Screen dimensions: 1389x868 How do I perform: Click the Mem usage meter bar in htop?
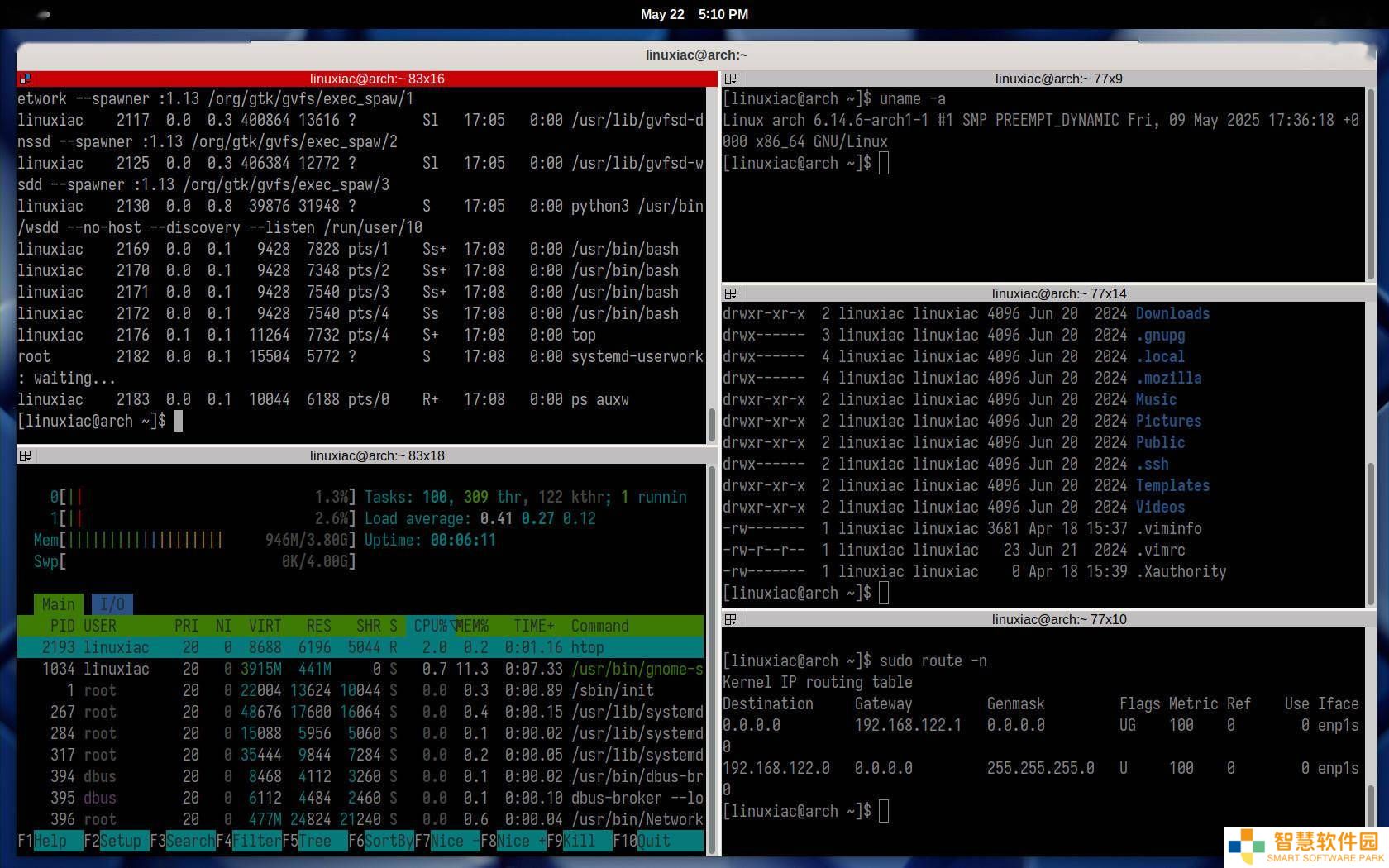pyautogui.click(x=195, y=540)
